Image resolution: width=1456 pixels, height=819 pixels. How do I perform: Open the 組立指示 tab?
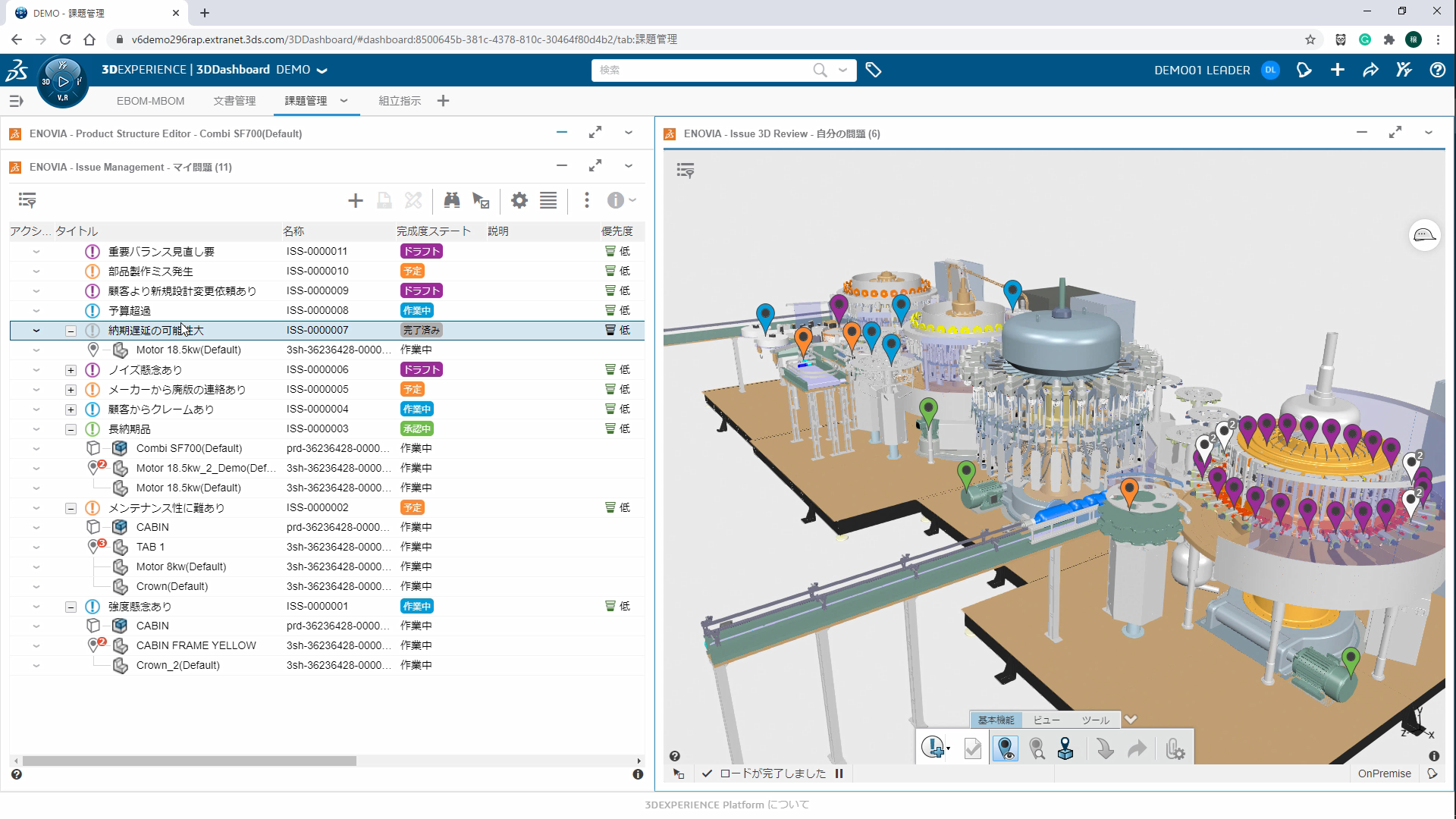[400, 101]
